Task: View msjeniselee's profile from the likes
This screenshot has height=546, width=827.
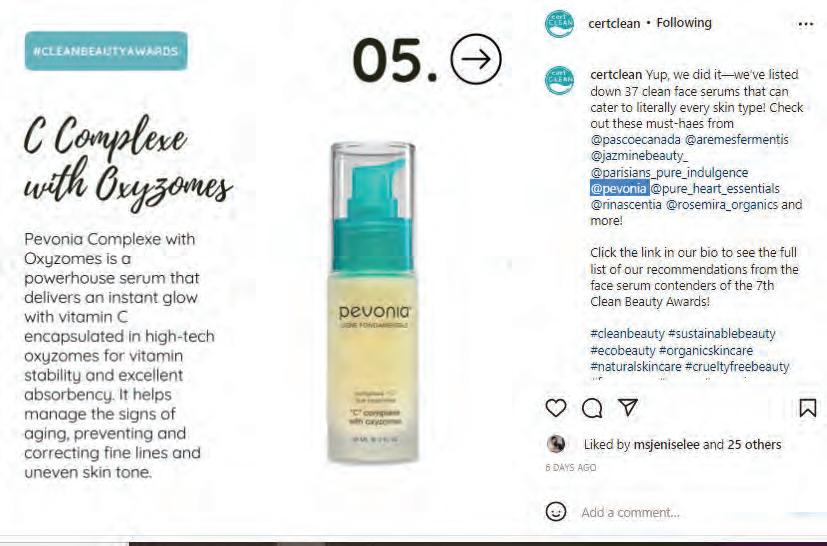Action: pyautogui.click(x=666, y=445)
